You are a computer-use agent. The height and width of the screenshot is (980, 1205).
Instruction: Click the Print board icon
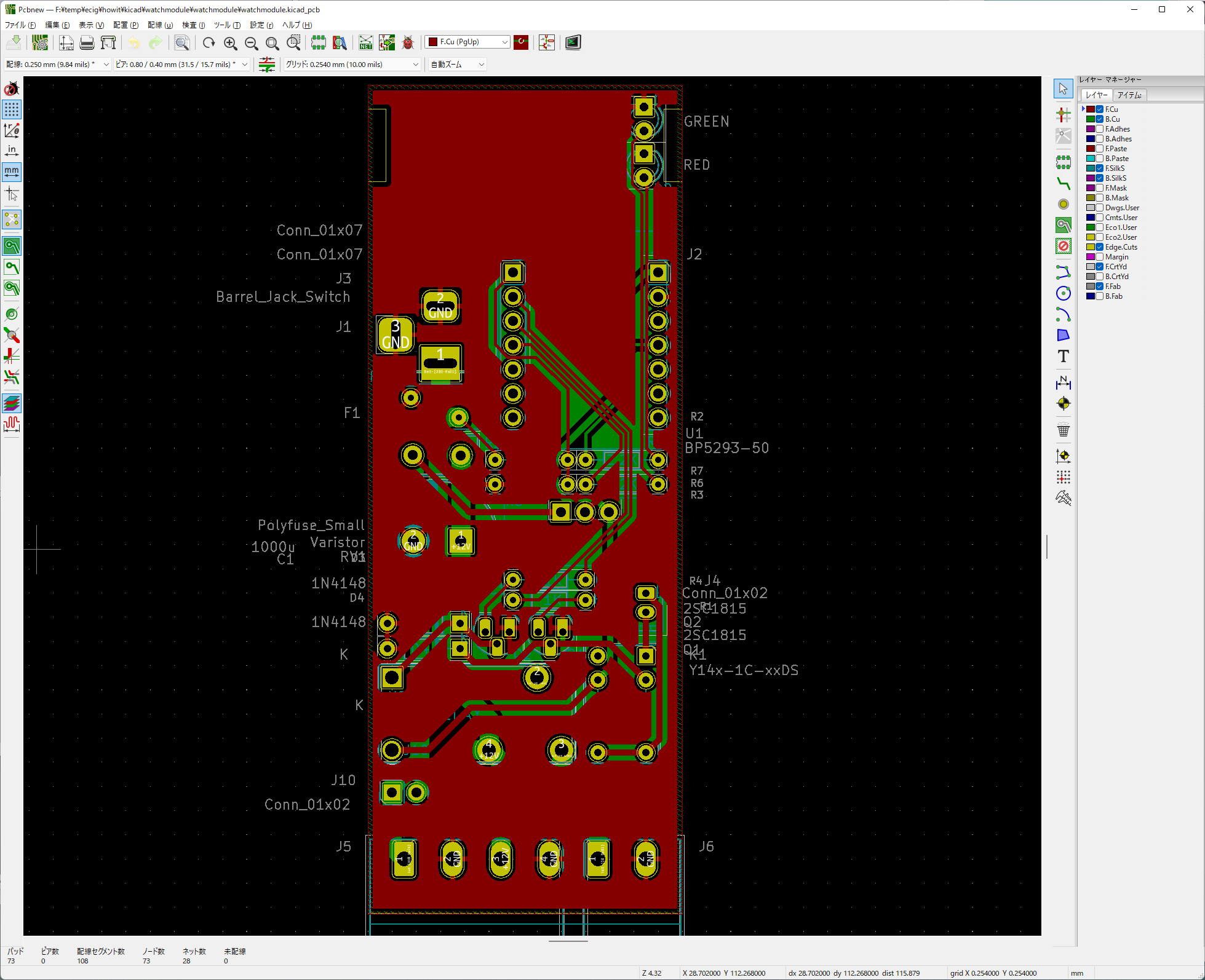87,42
